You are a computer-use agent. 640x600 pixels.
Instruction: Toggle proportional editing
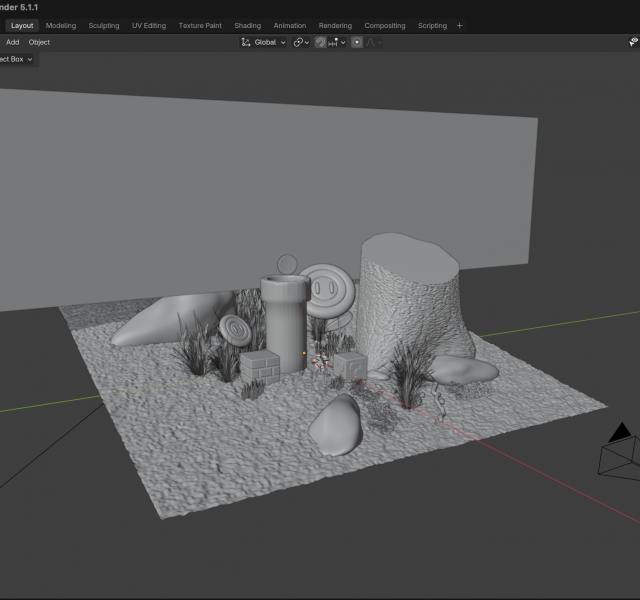point(357,42)
